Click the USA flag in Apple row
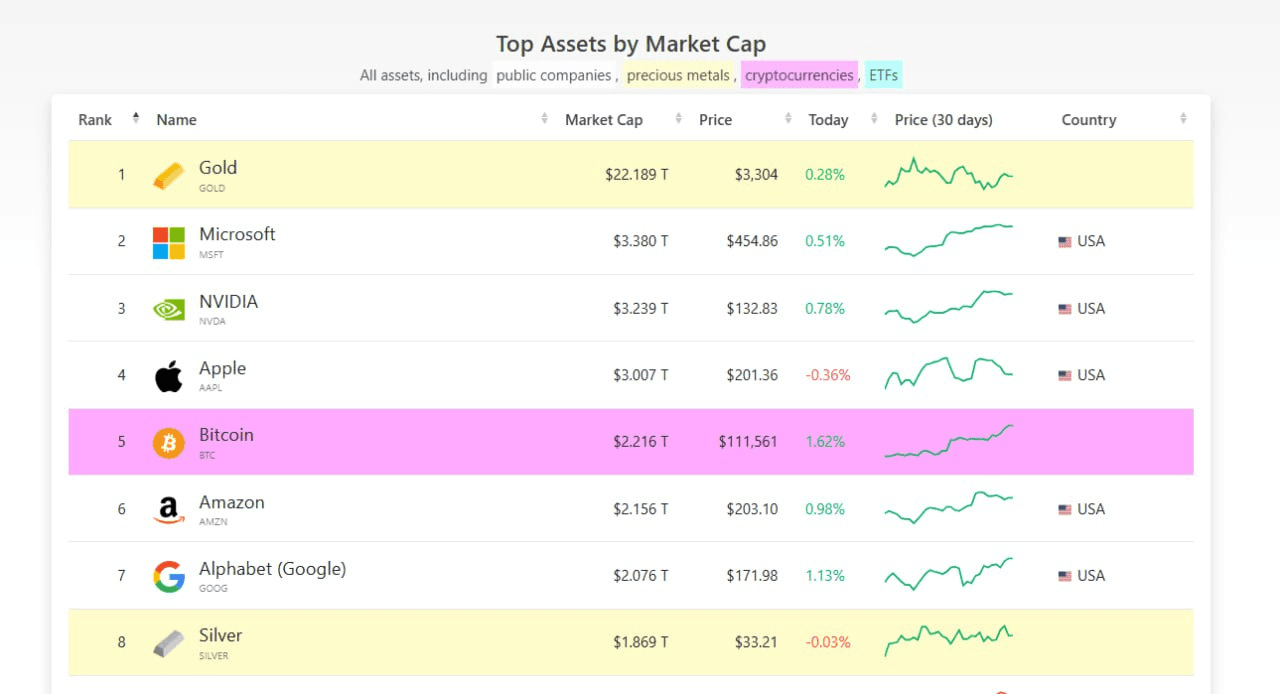This screenshot has height=694, width=1280. 1065,376
